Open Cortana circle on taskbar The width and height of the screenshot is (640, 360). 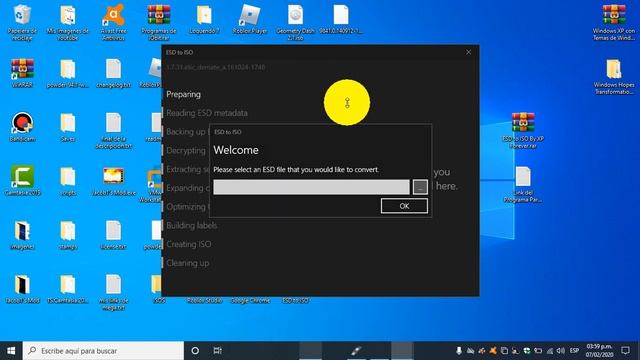[195, 351]
